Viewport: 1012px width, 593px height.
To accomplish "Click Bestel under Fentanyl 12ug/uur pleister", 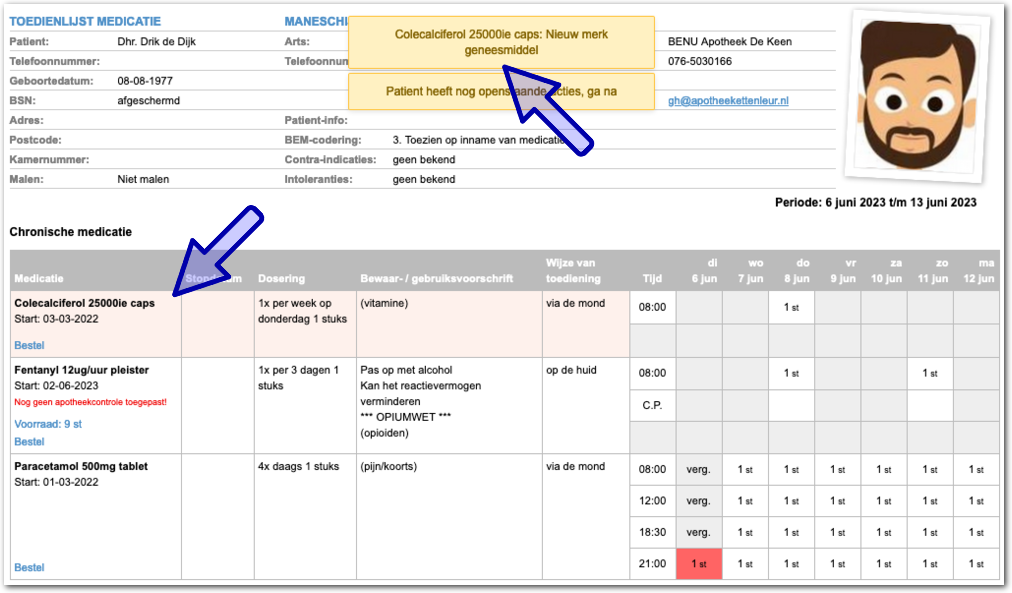I will pyautogui.click(x=29, y=441).
